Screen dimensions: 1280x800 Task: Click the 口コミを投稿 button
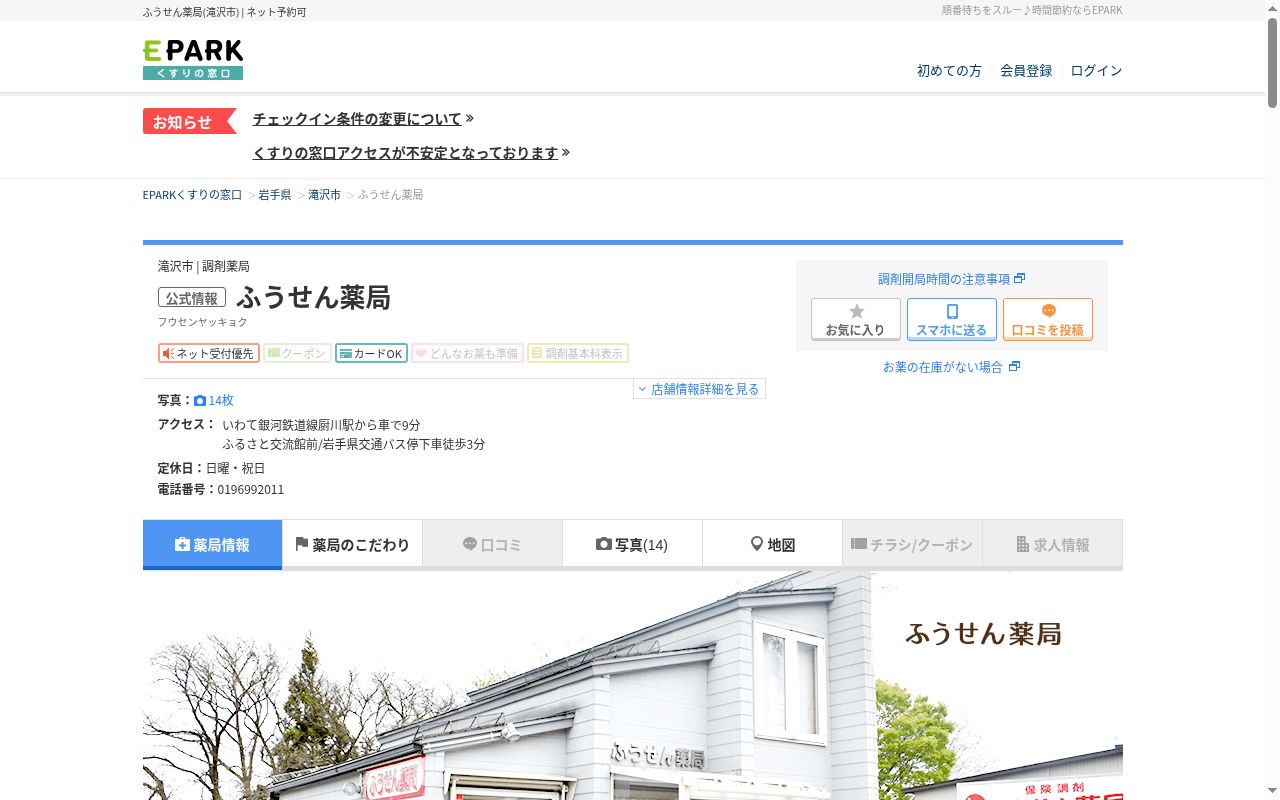(x=1048, y=319)
